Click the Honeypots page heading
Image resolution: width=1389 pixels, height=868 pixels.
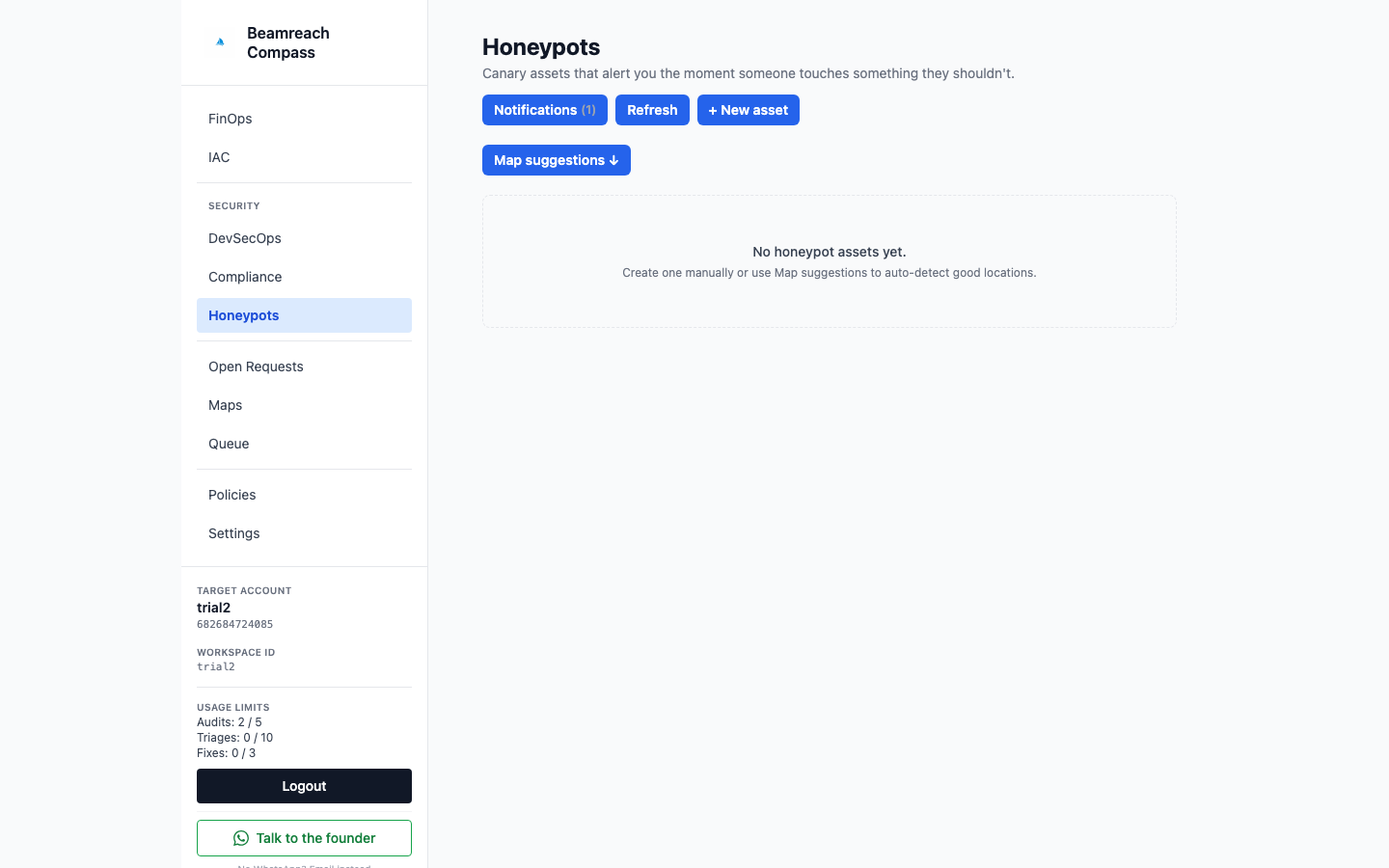[541, 47]
